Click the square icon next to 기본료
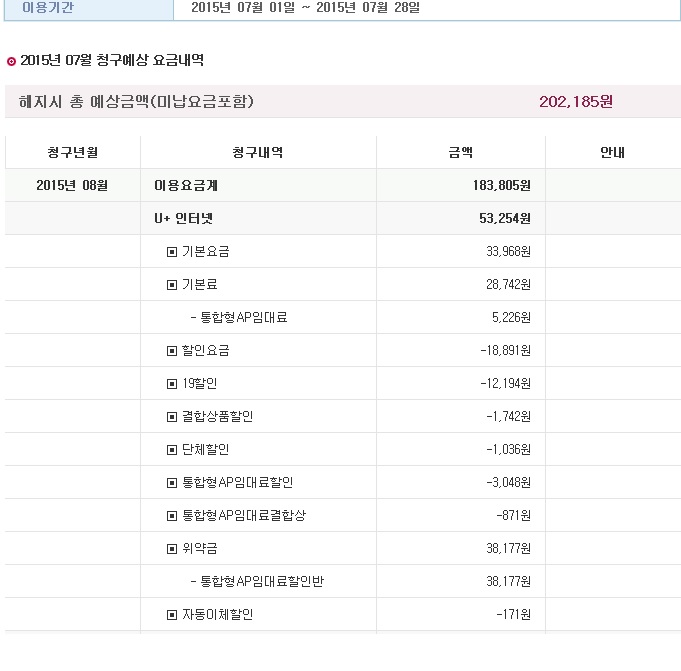 tap(172, 285)
